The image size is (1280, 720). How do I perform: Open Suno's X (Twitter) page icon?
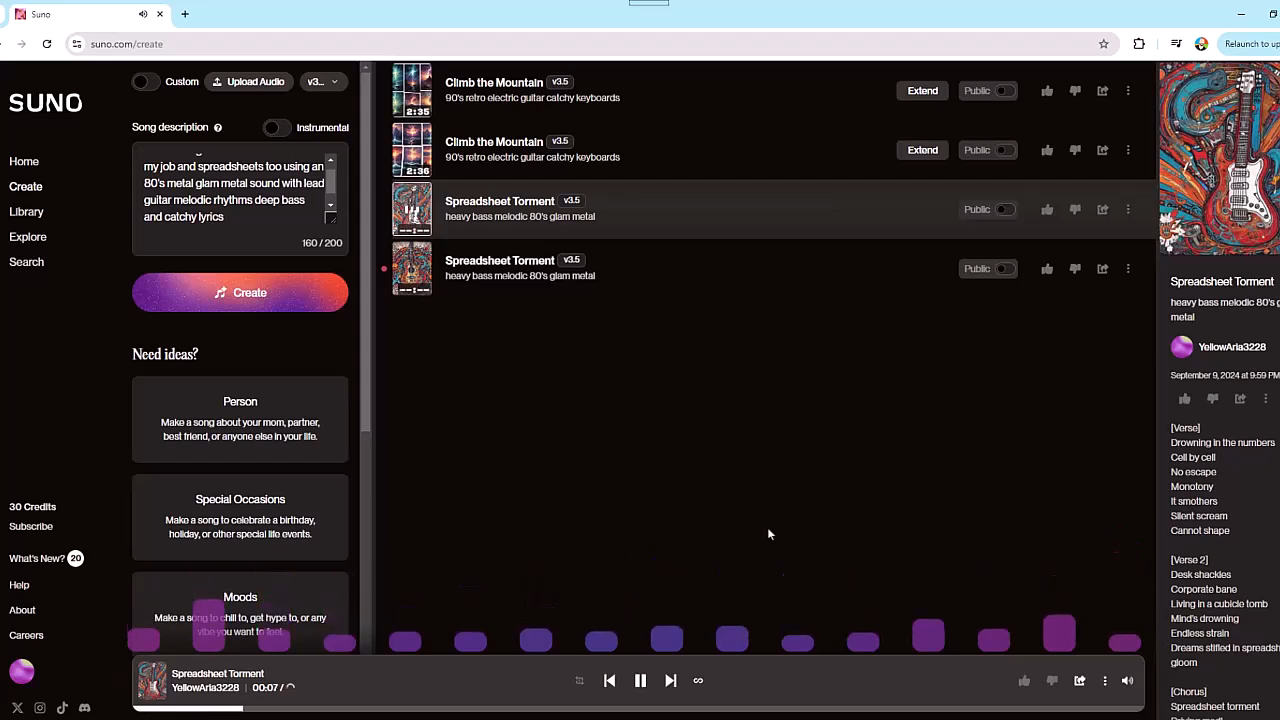point(17,708)
